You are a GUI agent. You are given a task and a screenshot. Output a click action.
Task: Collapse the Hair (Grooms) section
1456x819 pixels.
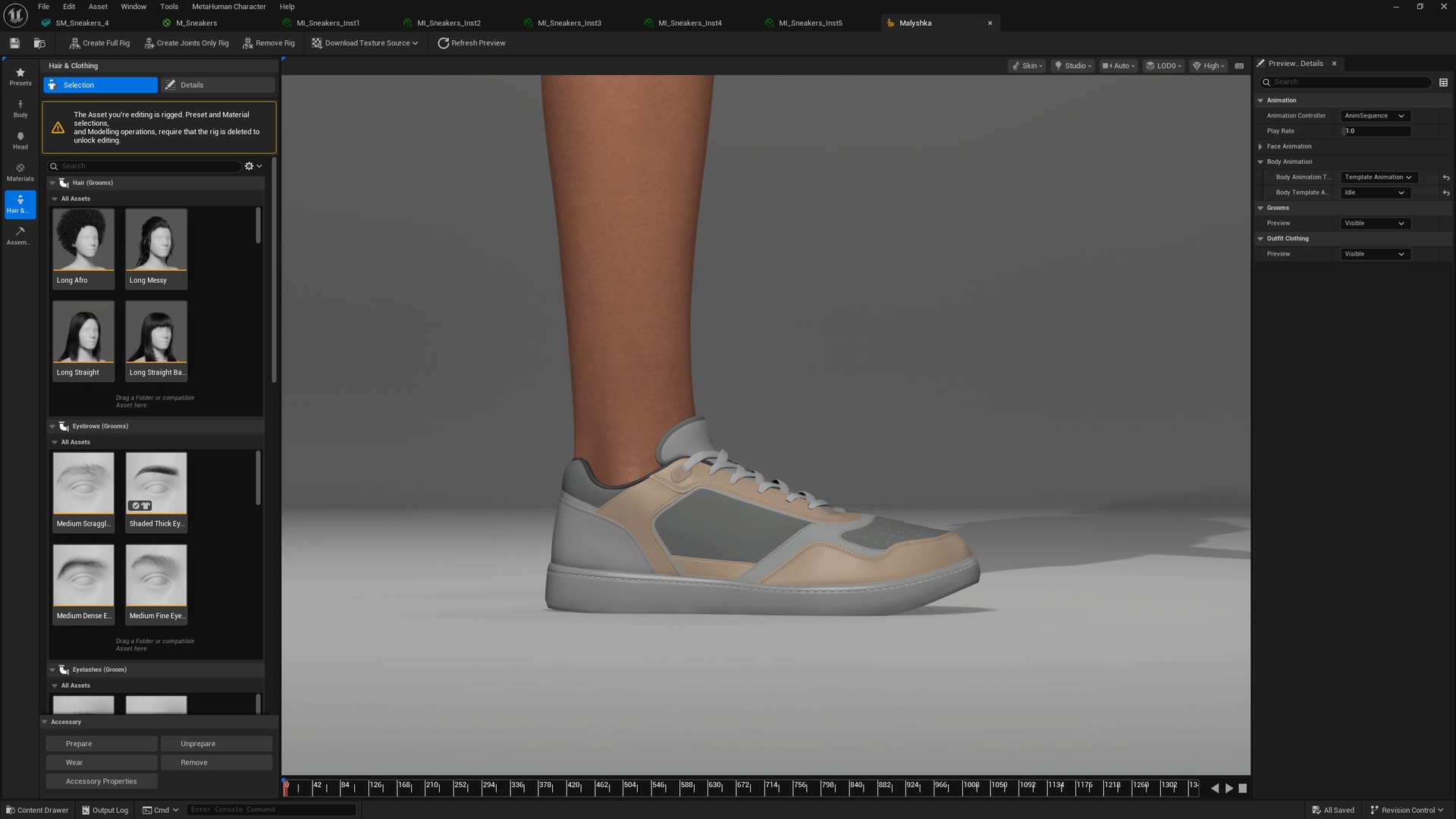pos(52,183)
